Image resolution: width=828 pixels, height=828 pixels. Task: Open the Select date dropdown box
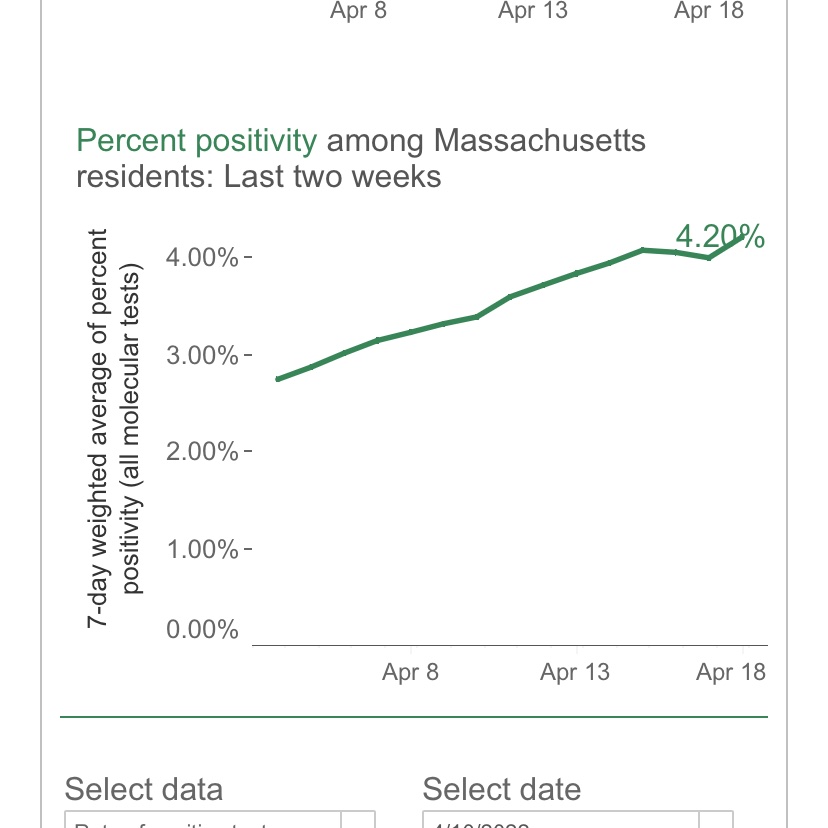[578, 819]
